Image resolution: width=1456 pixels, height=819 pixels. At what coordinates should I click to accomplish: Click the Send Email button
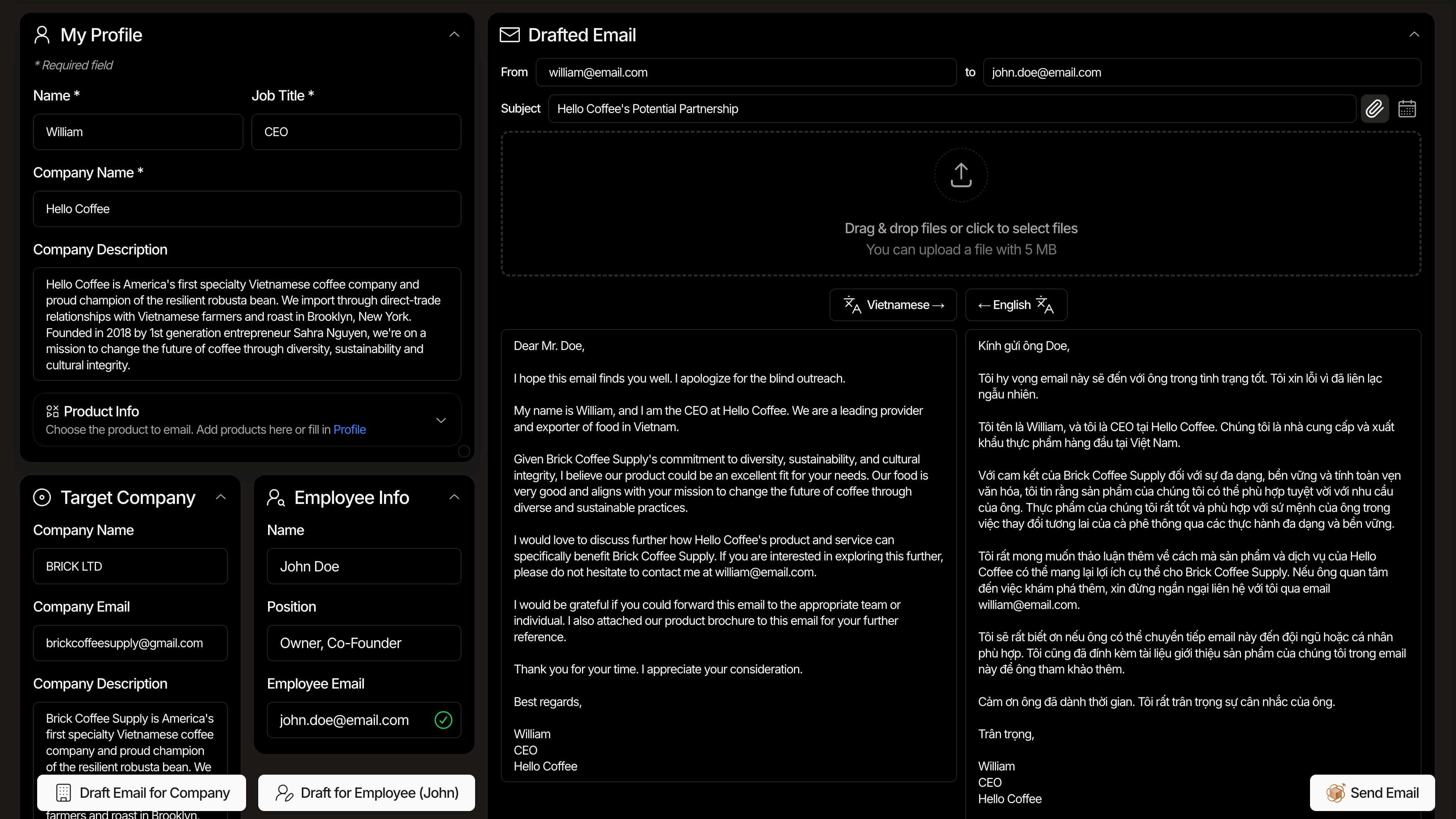(x=1372, y=792)
